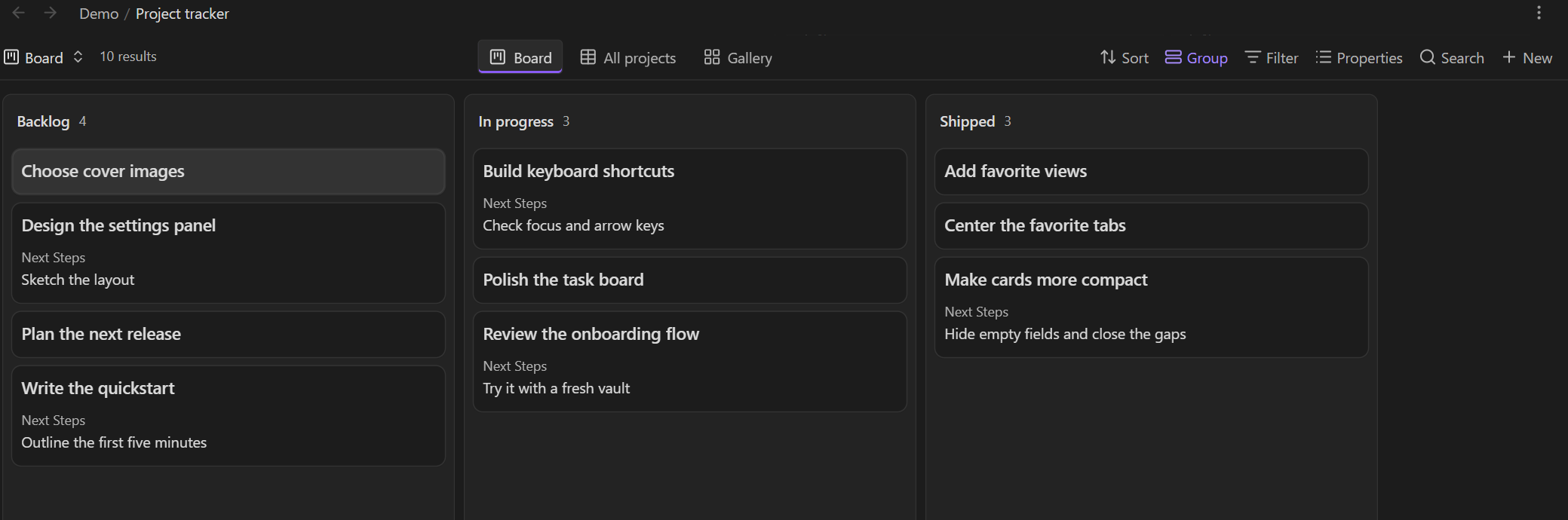Click the 10 results count
This screenshot has height=520, width=1568.
click(x=128, y=57)
